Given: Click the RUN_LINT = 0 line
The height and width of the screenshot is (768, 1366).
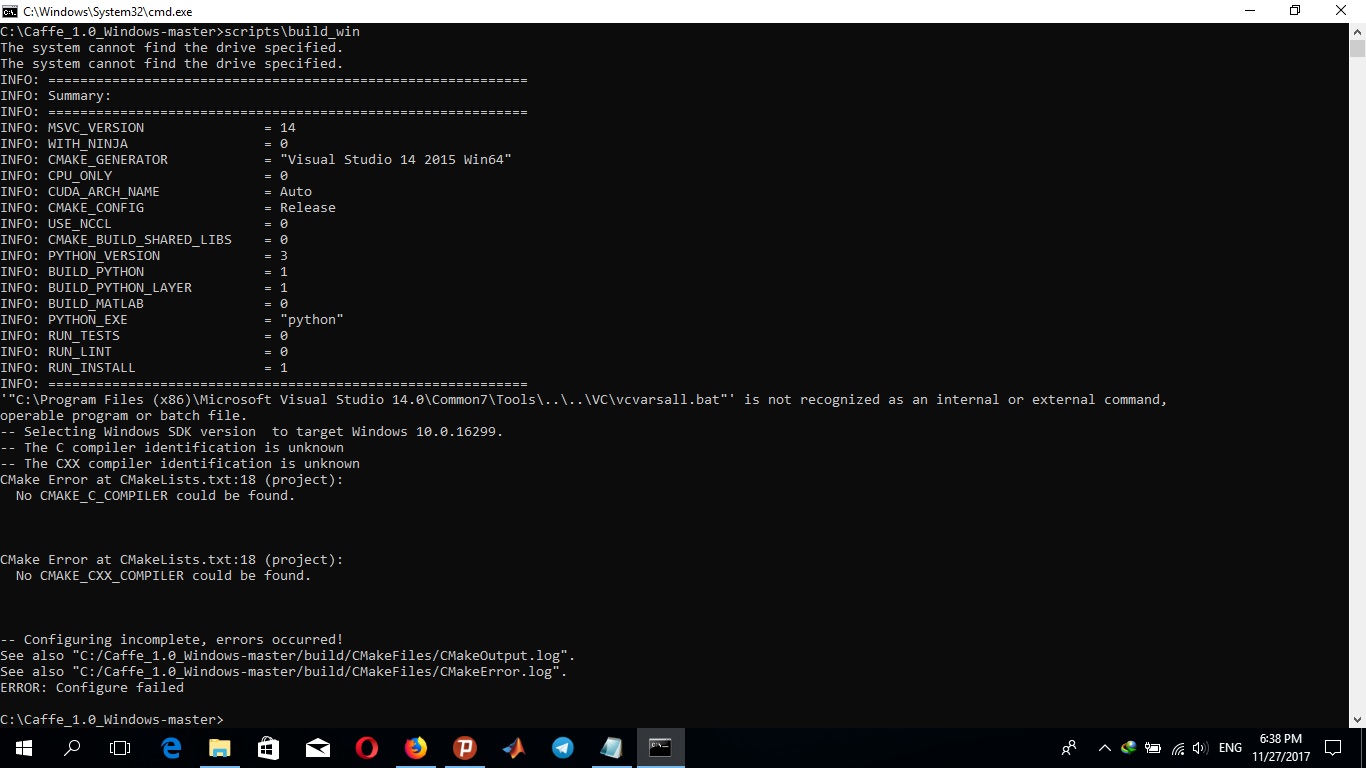Looking at the screenshot, I should coord(144,352).
